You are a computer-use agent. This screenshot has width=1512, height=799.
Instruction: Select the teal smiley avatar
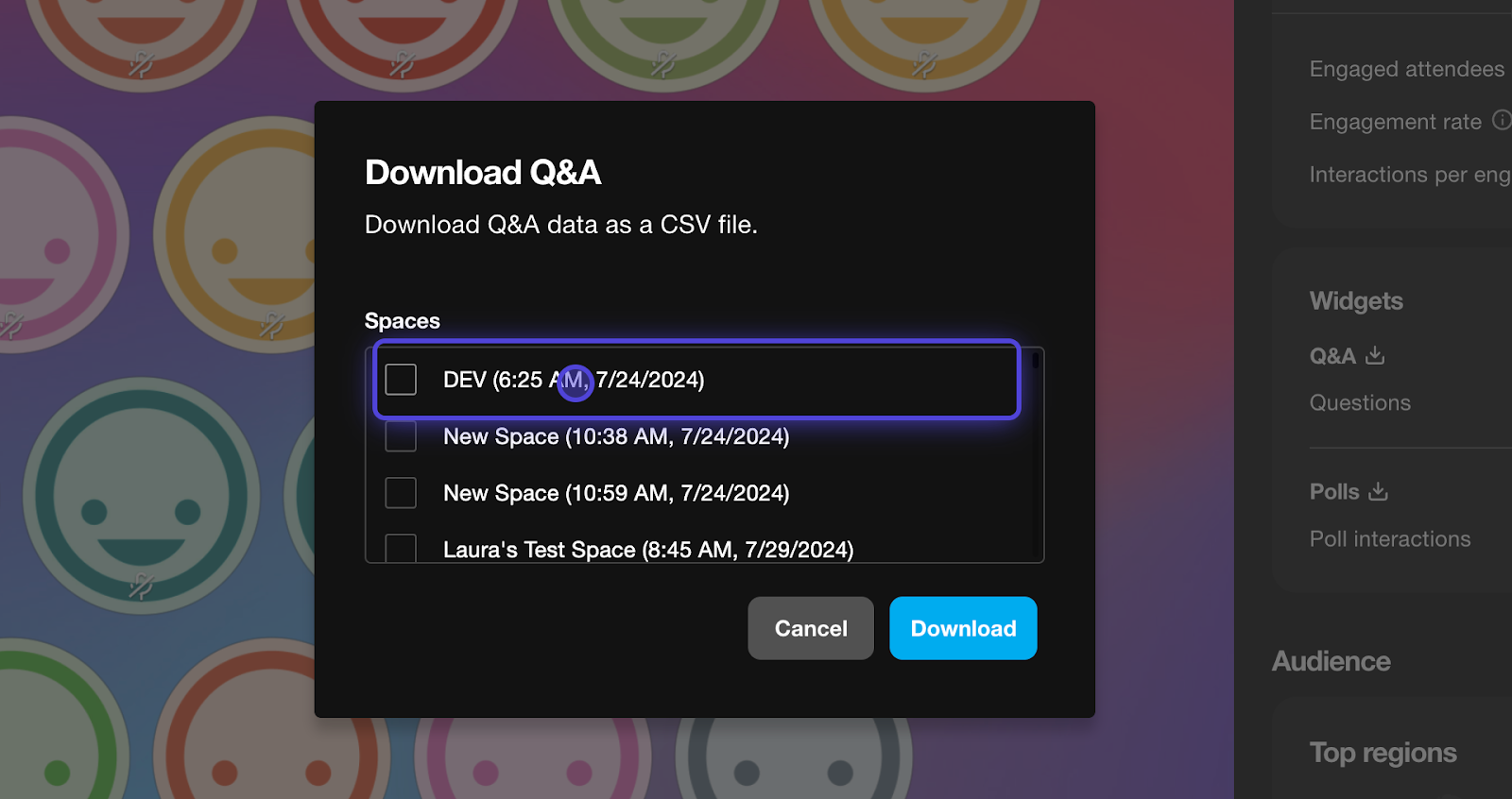(x=142, y=496)
